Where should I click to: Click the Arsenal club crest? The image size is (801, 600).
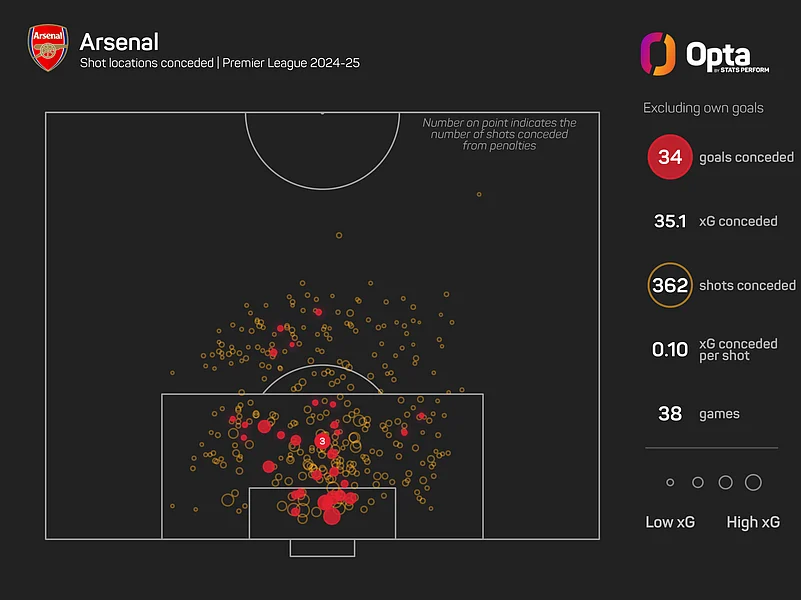[48, 47]
